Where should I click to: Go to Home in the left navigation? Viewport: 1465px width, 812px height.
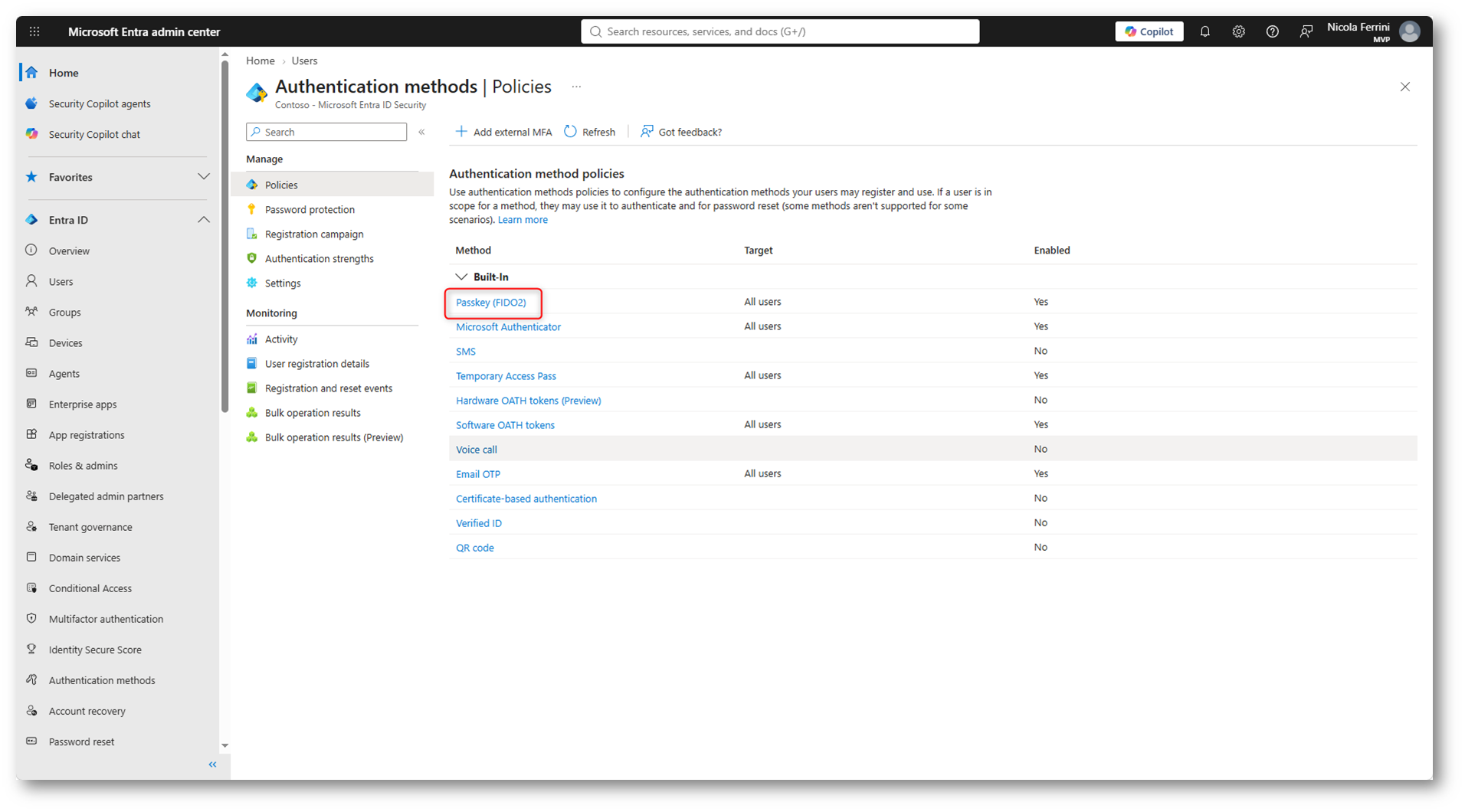coord(64,73)
